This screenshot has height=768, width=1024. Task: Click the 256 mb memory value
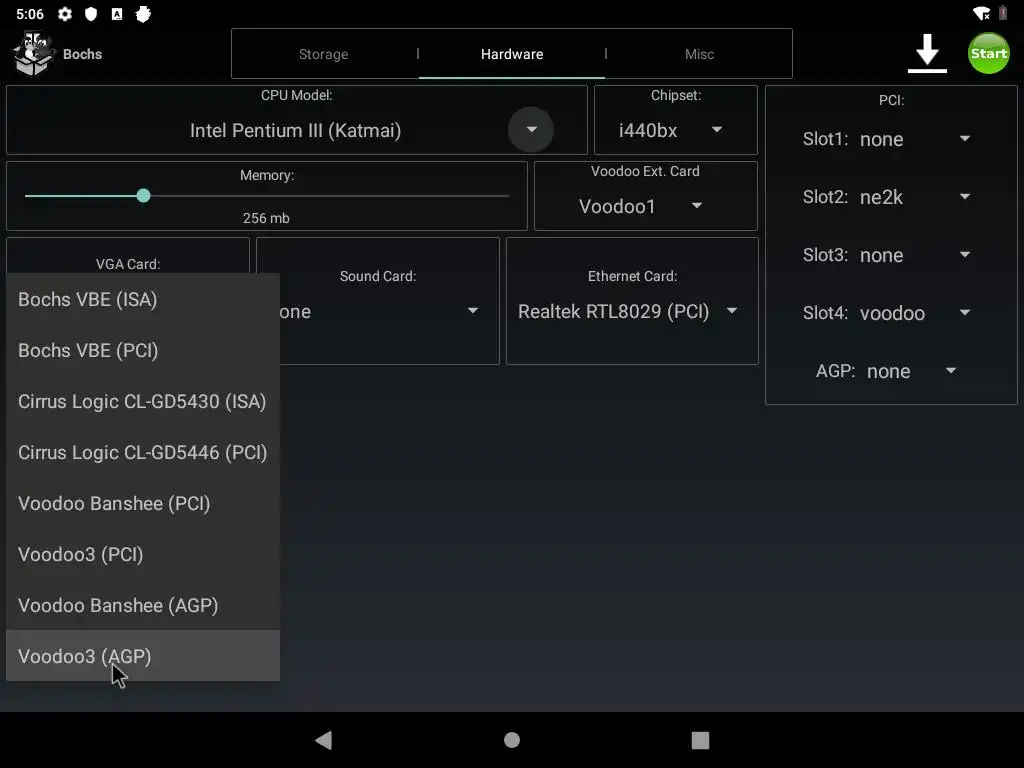point(266,218)
